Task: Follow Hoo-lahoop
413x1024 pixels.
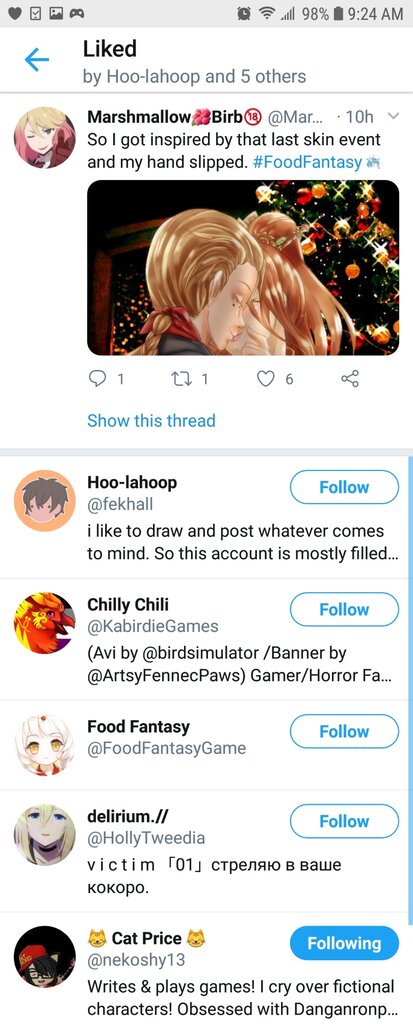Action: pos(344,487)
